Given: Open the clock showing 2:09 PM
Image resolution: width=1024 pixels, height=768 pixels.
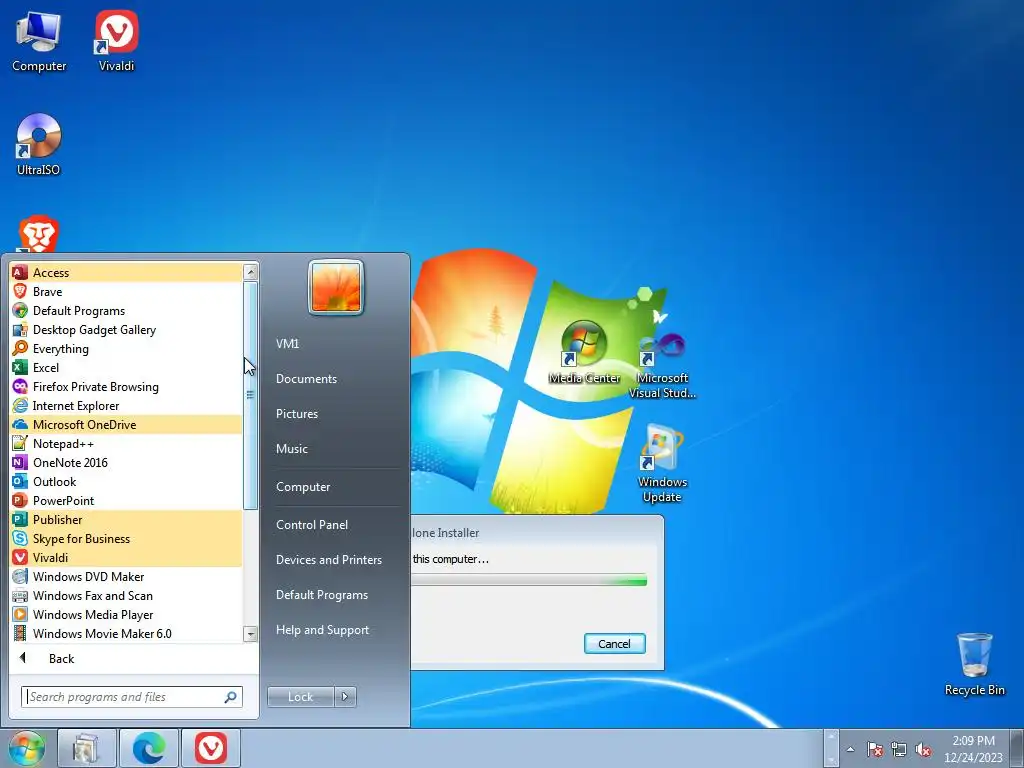Looking at the screenshot, I should tap(973, 748).
